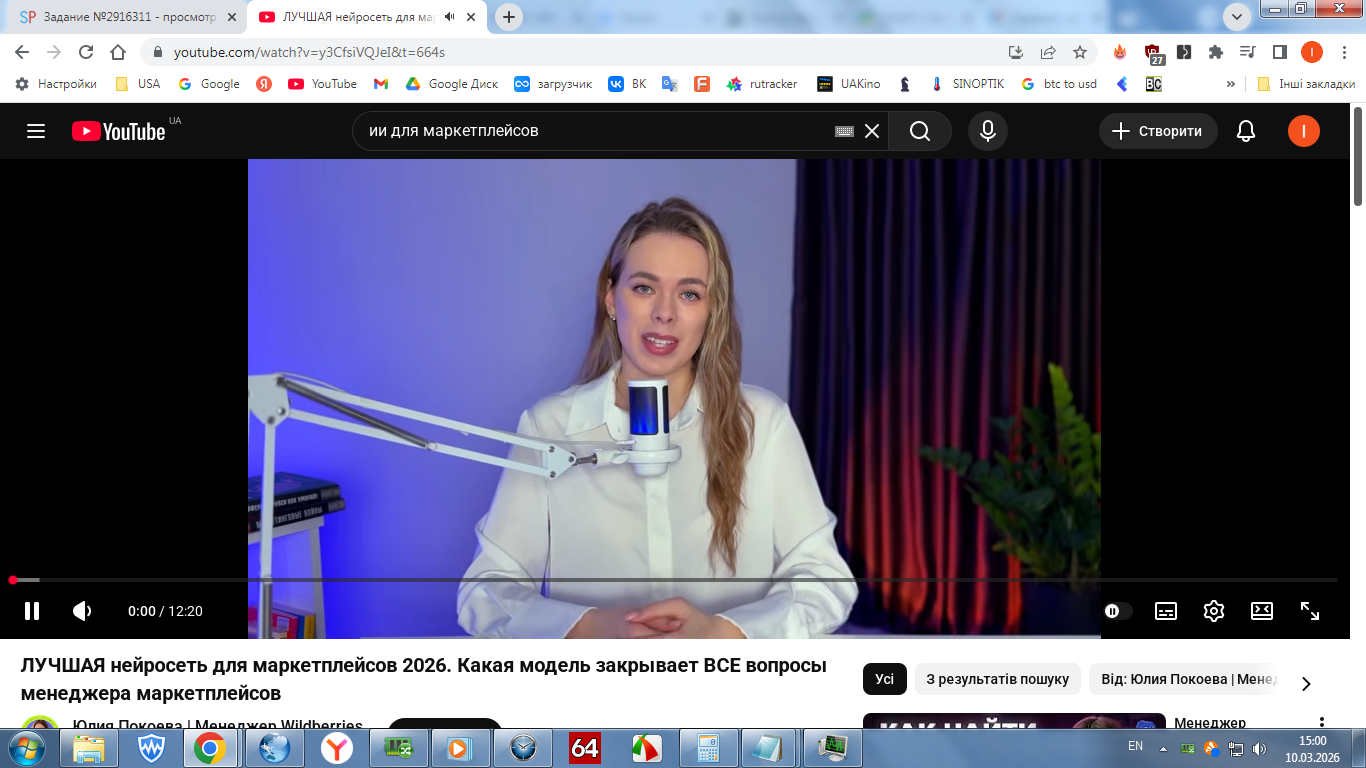This screenshot has width=1366, height=768.
Task: Show hidden system tray icons
Action: point(1163,748)
